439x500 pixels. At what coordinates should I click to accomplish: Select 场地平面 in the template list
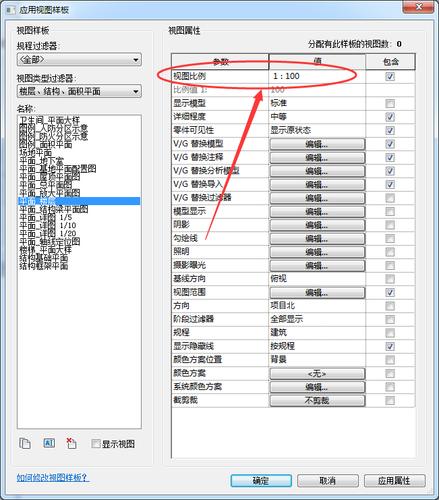click(x=35, y=152)
